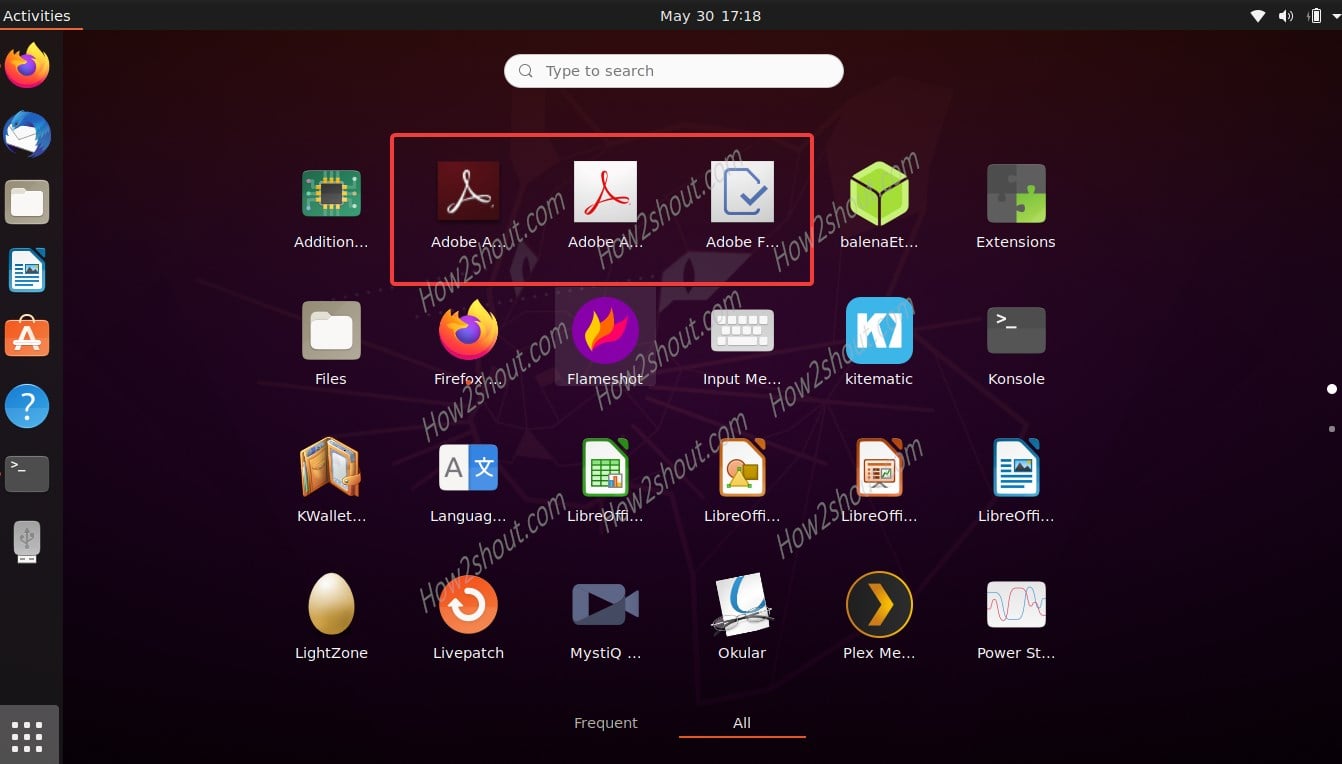1342x764 pixels.
Task: Open the Flameshot screenshot tool
Action: click(605, 330)
